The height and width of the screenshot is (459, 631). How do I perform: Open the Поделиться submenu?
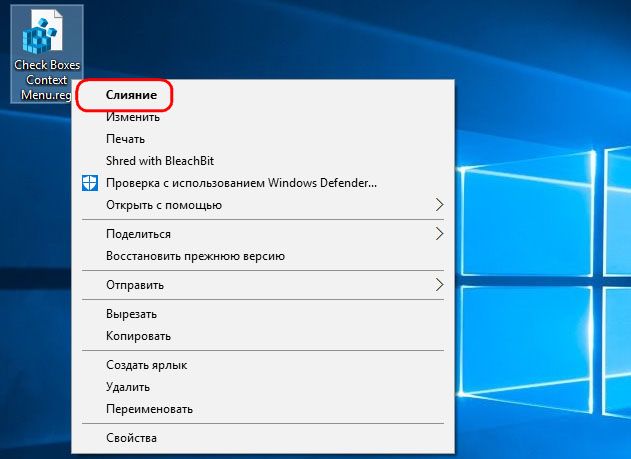tap(263, 234)
